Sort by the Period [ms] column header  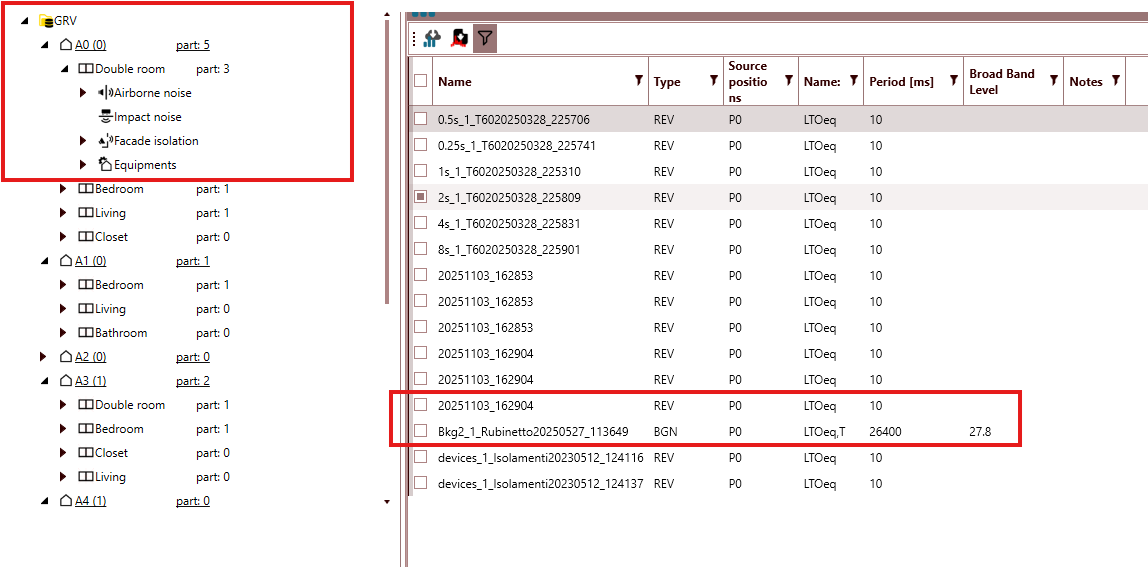point(901,82)
